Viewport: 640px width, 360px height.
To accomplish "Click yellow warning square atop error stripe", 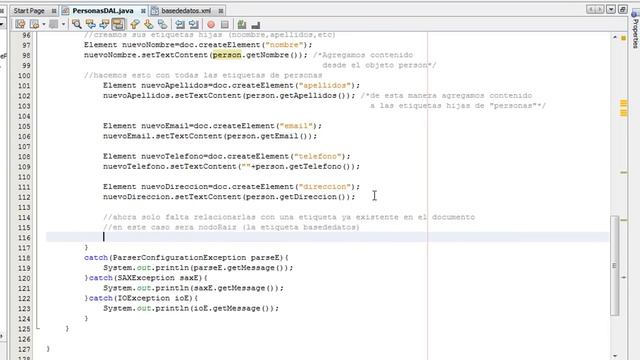I will (623, 38).
